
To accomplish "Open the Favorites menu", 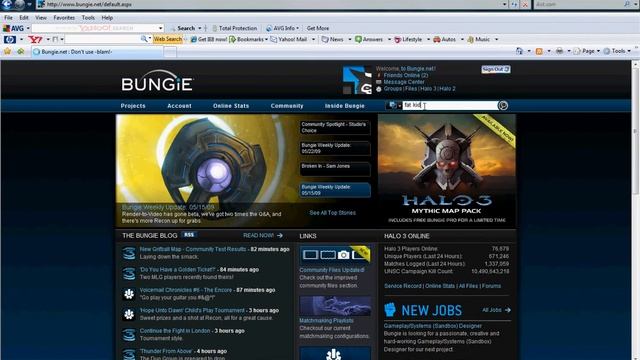I will [x=64, y=18].
